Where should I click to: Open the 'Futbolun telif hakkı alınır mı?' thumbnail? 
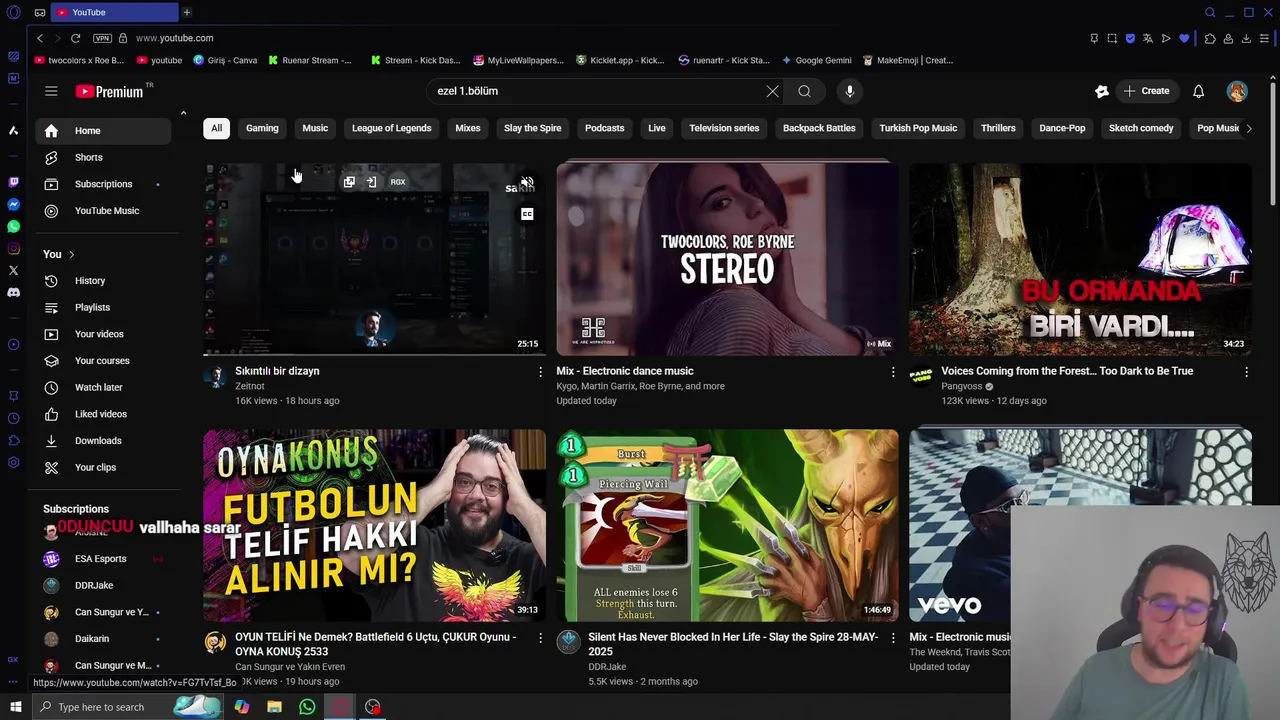click(x=374, y=526)
